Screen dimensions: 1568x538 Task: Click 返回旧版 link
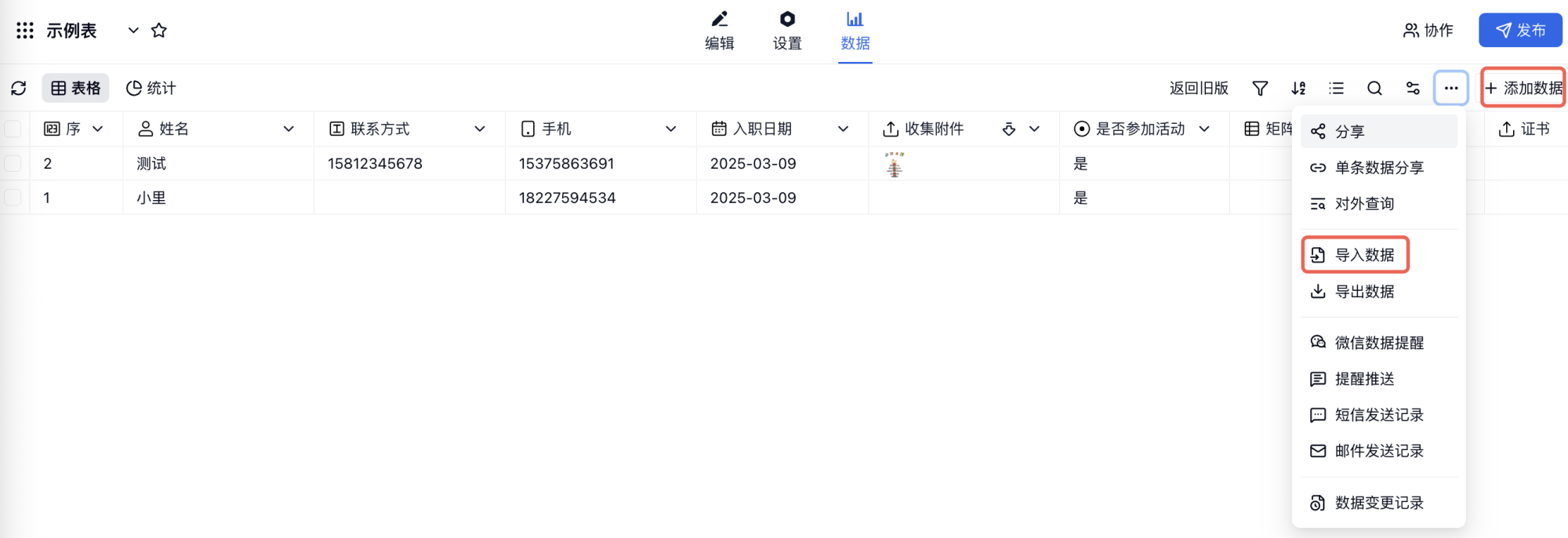[x=1199, y=88]
